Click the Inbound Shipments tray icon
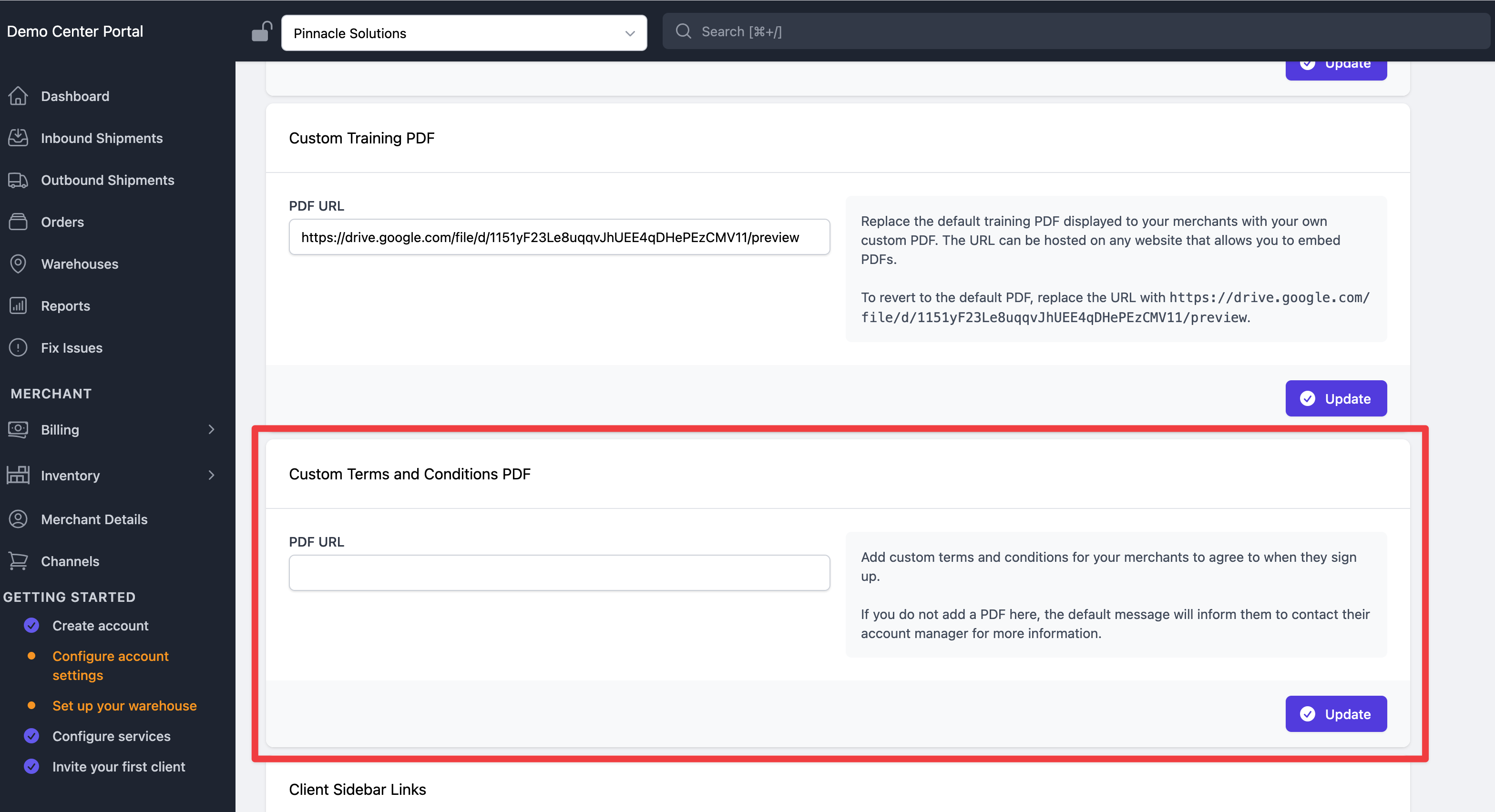Screen dimensions: 1495x812 click(18, 137)
